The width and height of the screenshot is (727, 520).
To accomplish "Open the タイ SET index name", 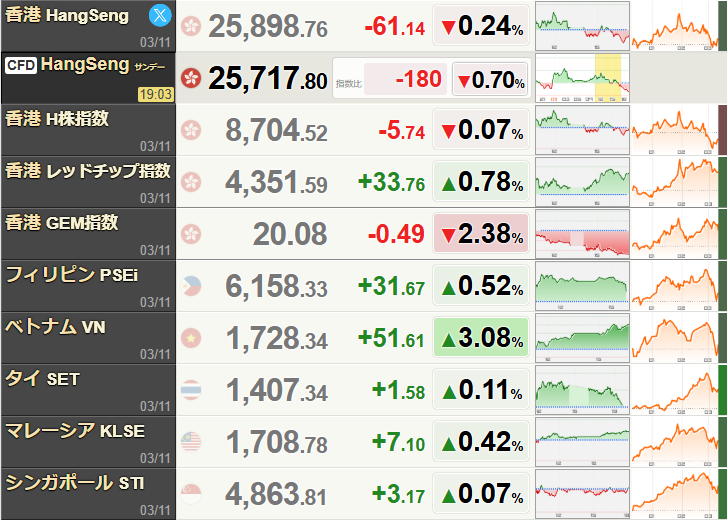I will tap(42, 379).
